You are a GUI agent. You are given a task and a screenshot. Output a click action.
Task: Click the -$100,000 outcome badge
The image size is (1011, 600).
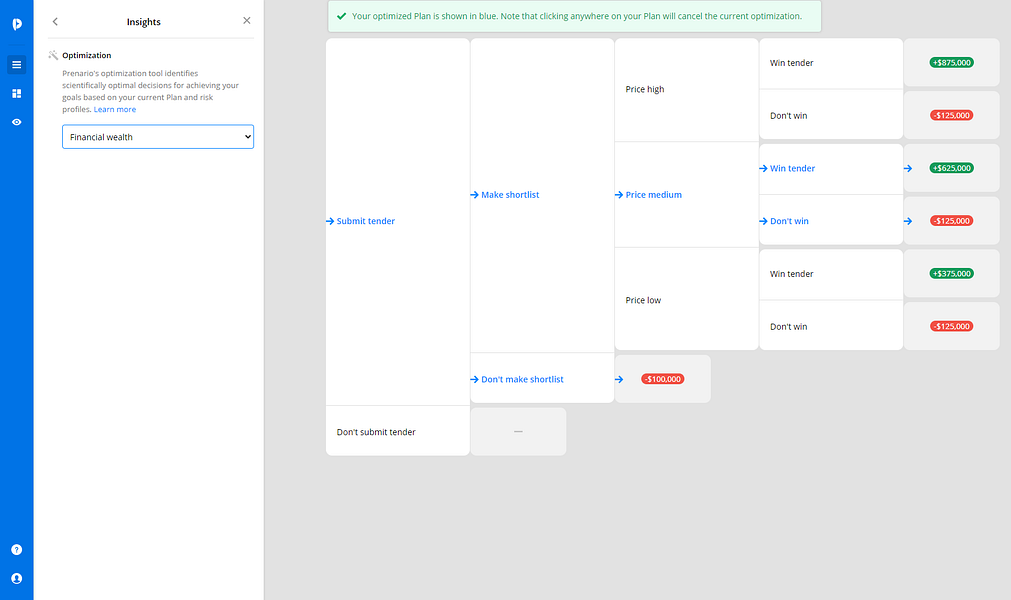click(x=663, y=379)
